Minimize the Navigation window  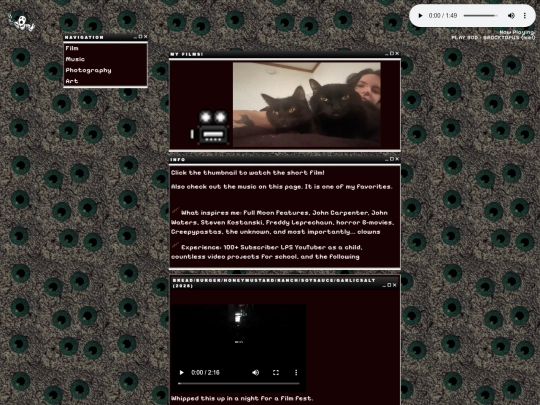pyautogui.click(x=135, y=37)
